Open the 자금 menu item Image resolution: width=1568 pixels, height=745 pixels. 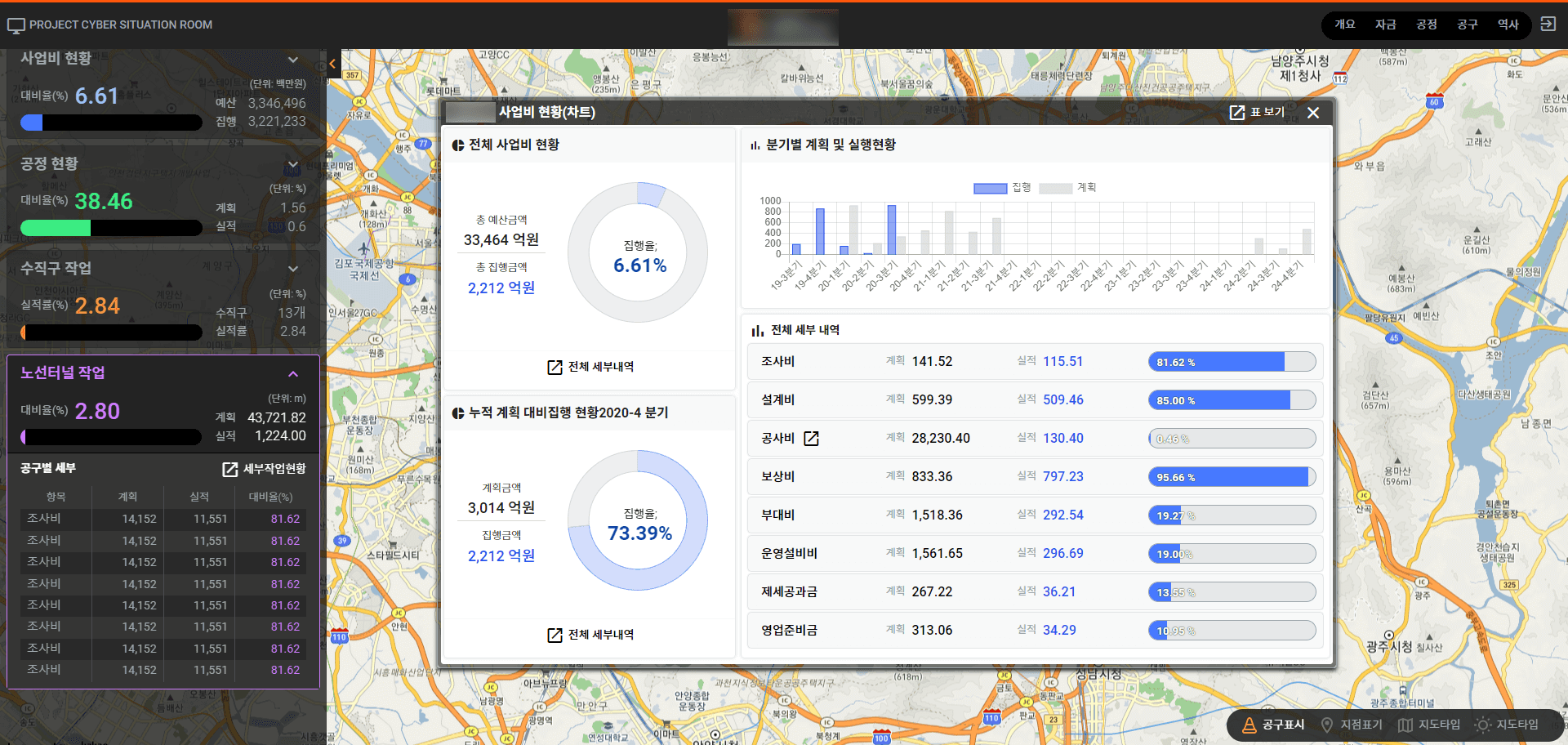1386,25
